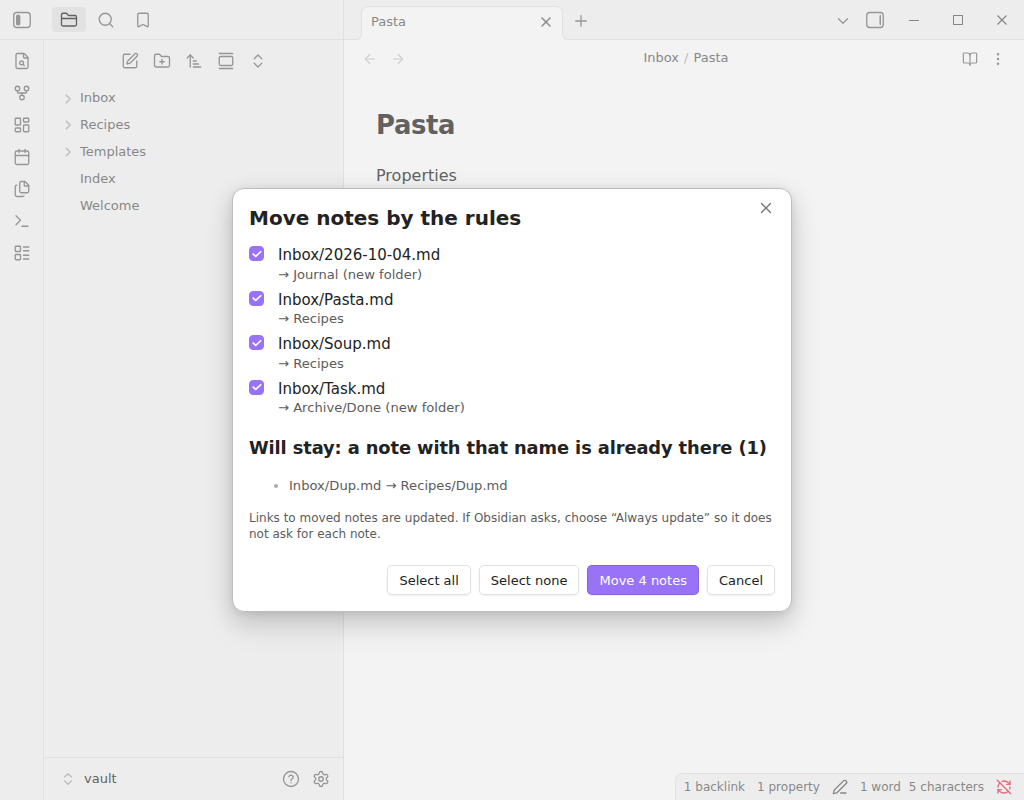Create a new folder icon
The height and width of the screenshot is (800, 1024).
point(162,61)
